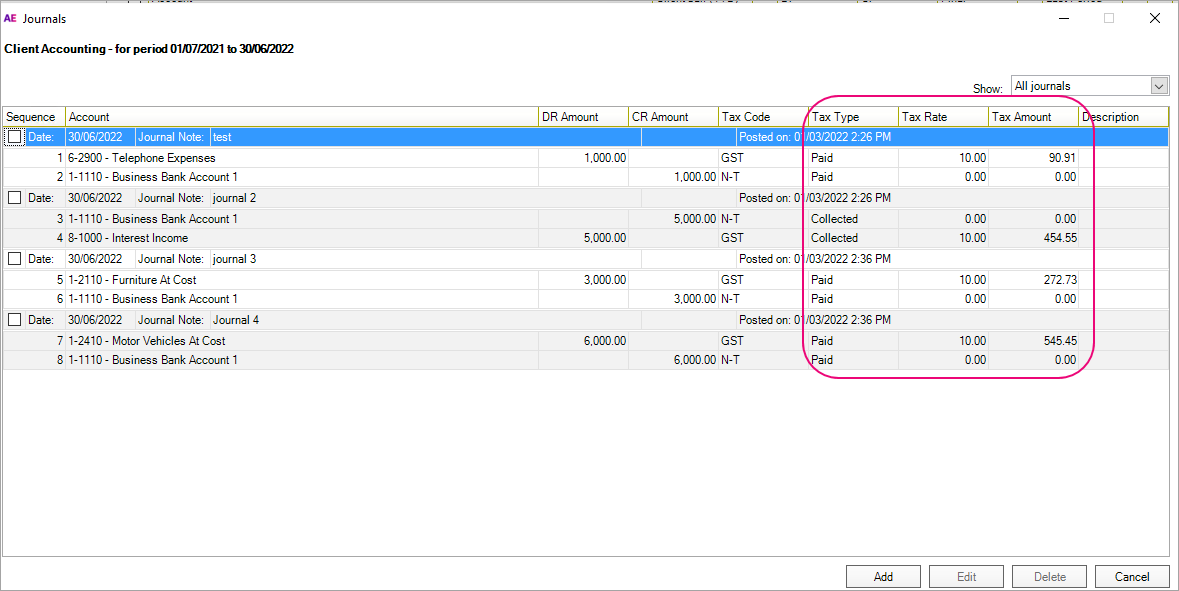Image resolution: width=1179 pixels, height=591 pixels.
Task: Click the Tax Type column header
Action: coord(853,117)
